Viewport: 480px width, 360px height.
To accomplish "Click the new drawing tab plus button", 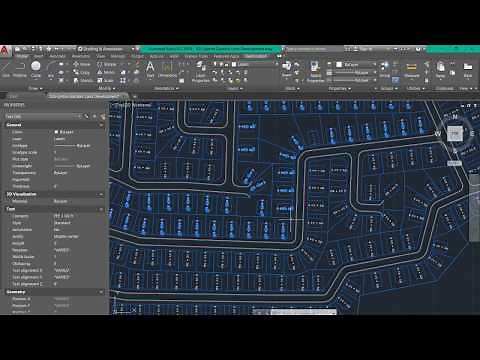I will 134,96.
